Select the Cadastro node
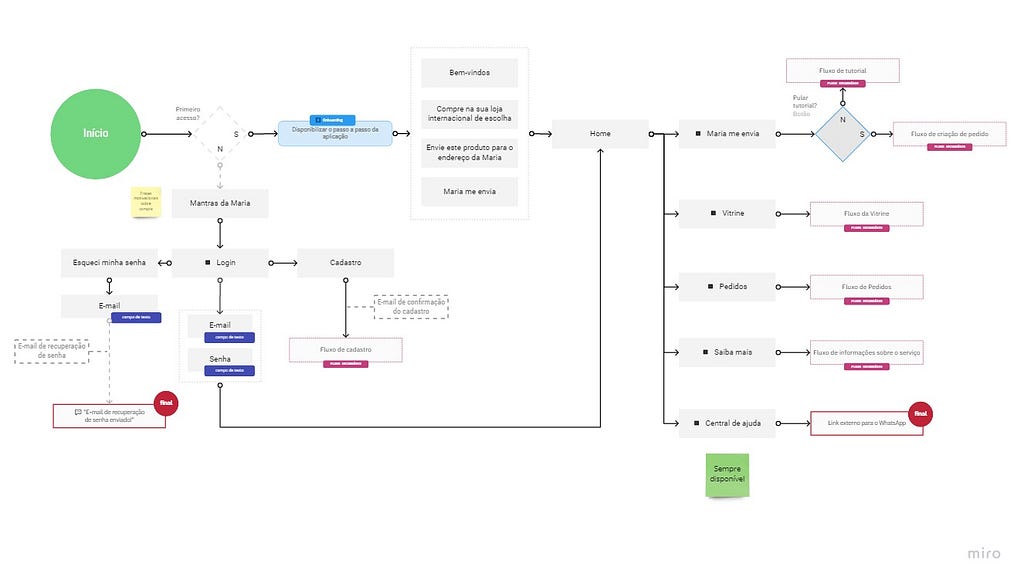The width and height of the screenshot is (1024, 582). click(x=345, y=263)
